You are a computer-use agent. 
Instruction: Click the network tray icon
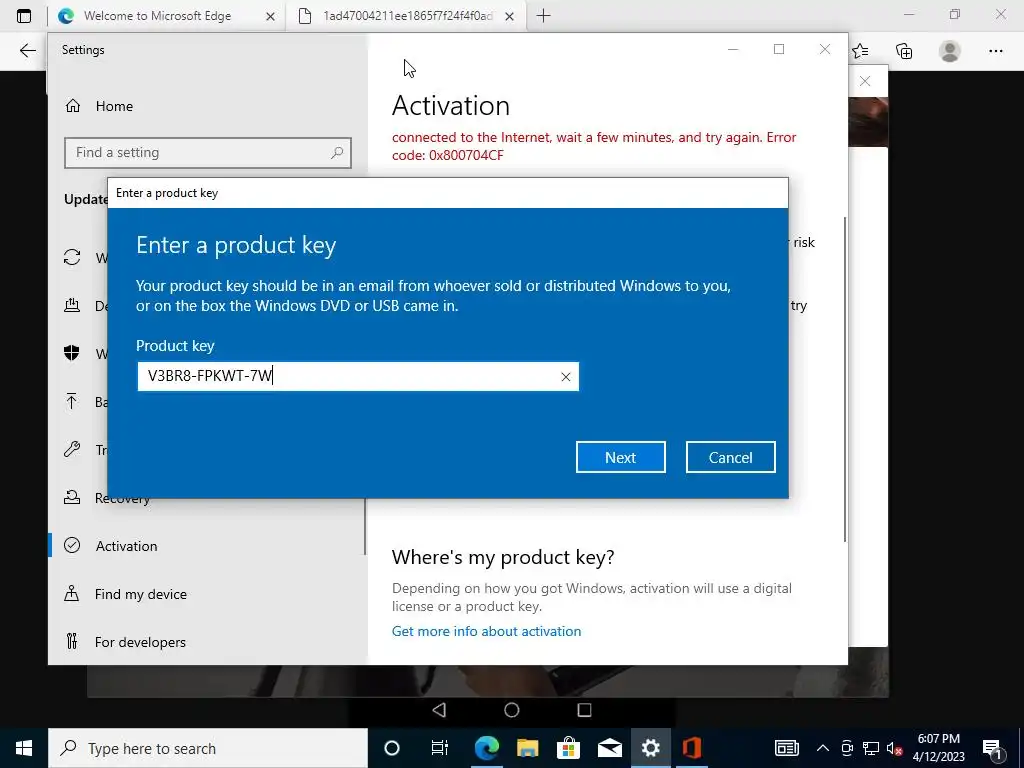[871, 748]
